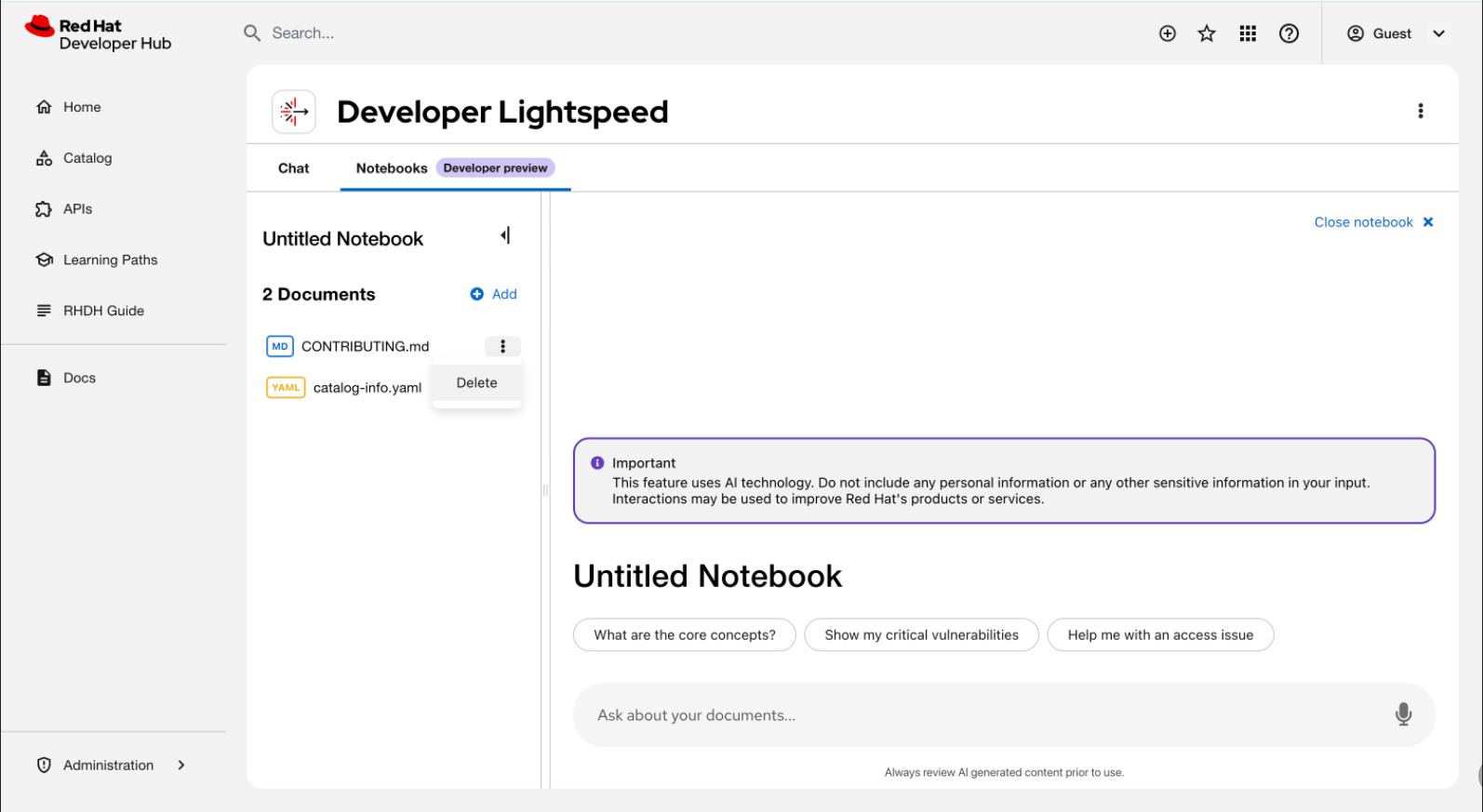Click the "2 Documents" heading
Screen dimensions: 1483x812
(x=318, y=295)
